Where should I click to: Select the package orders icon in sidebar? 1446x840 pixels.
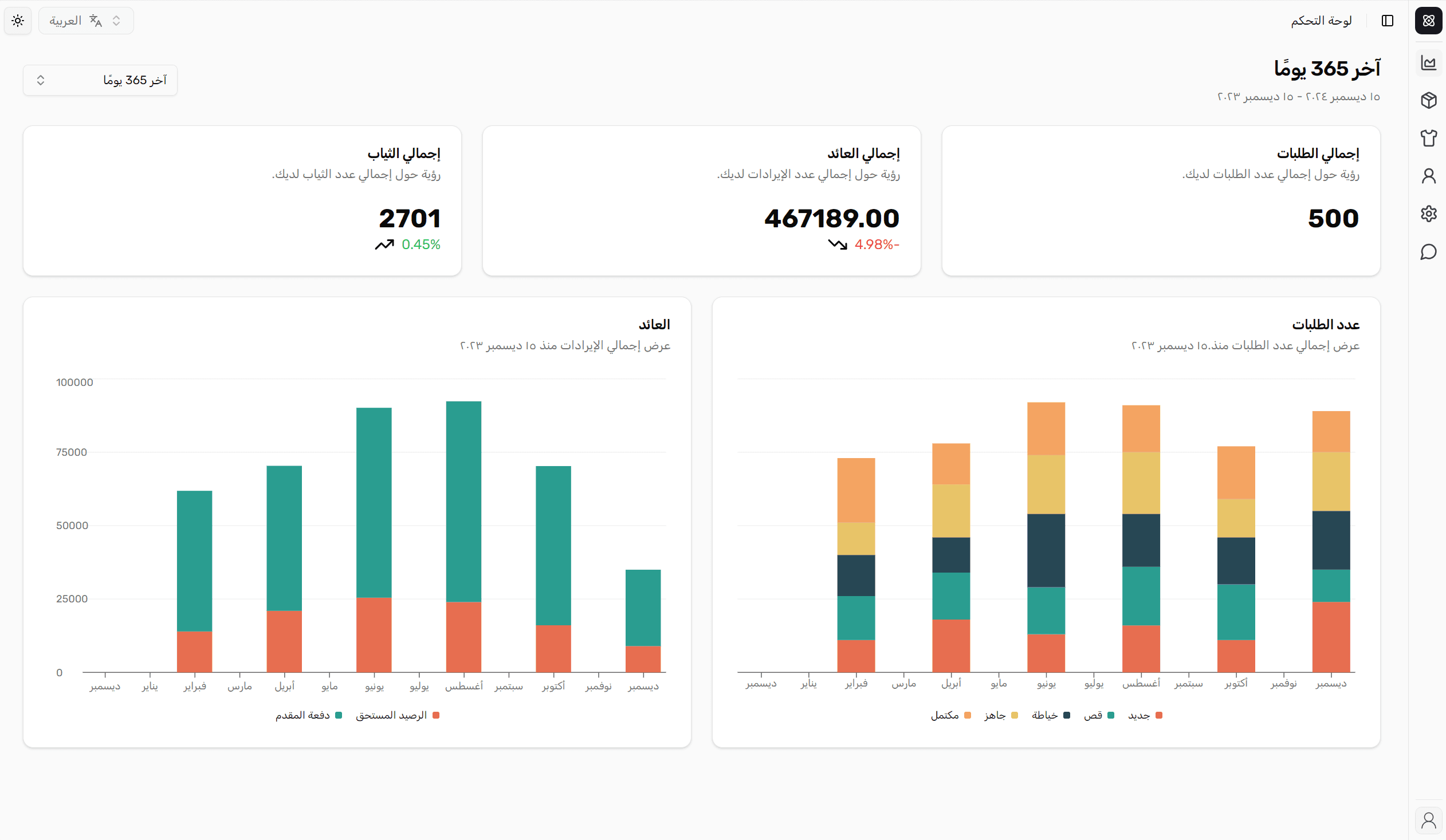pos(1428,100)
